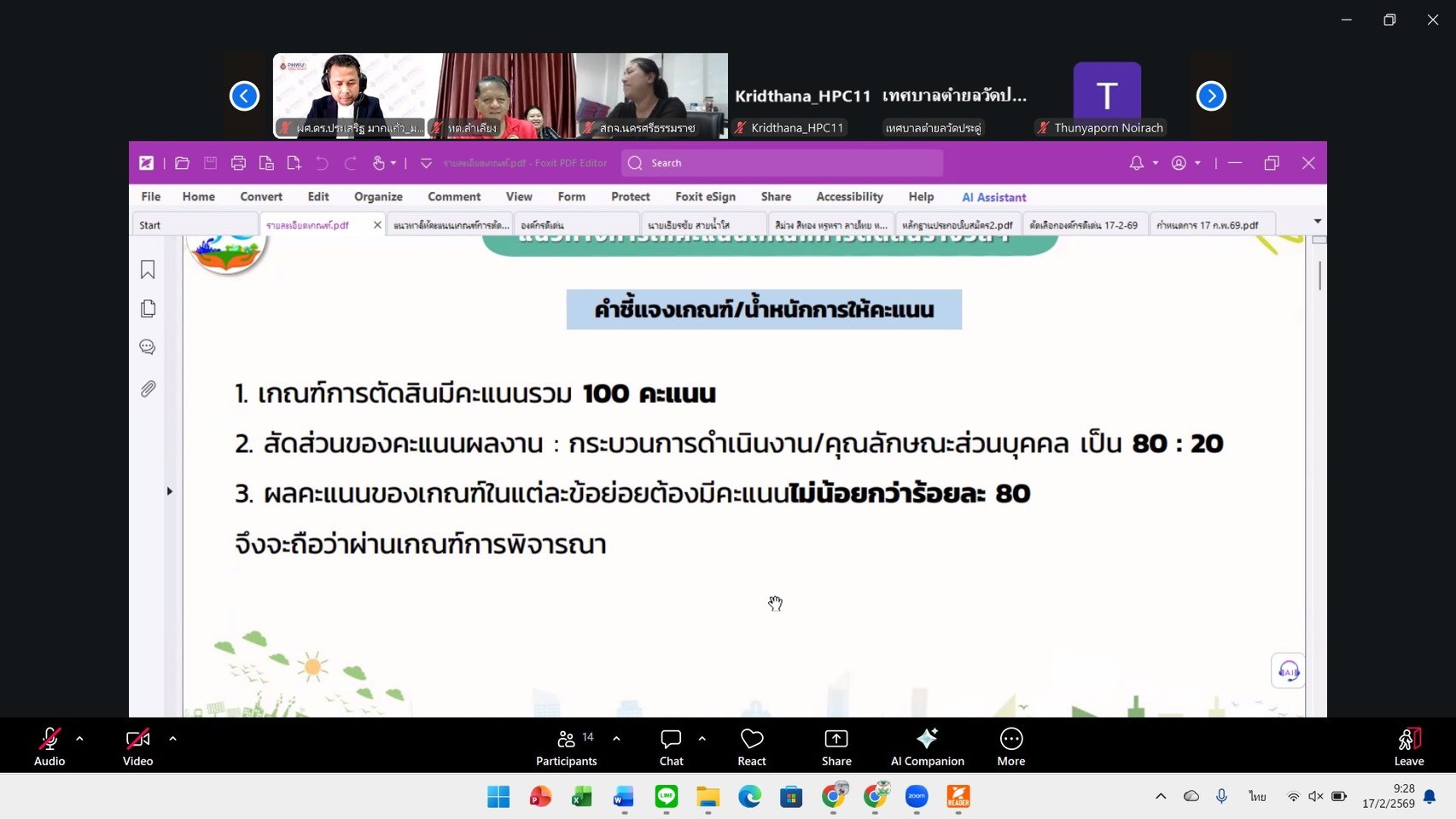Click the Foxit notification bell icon
1456x819 pixels.
(1136, 163)
